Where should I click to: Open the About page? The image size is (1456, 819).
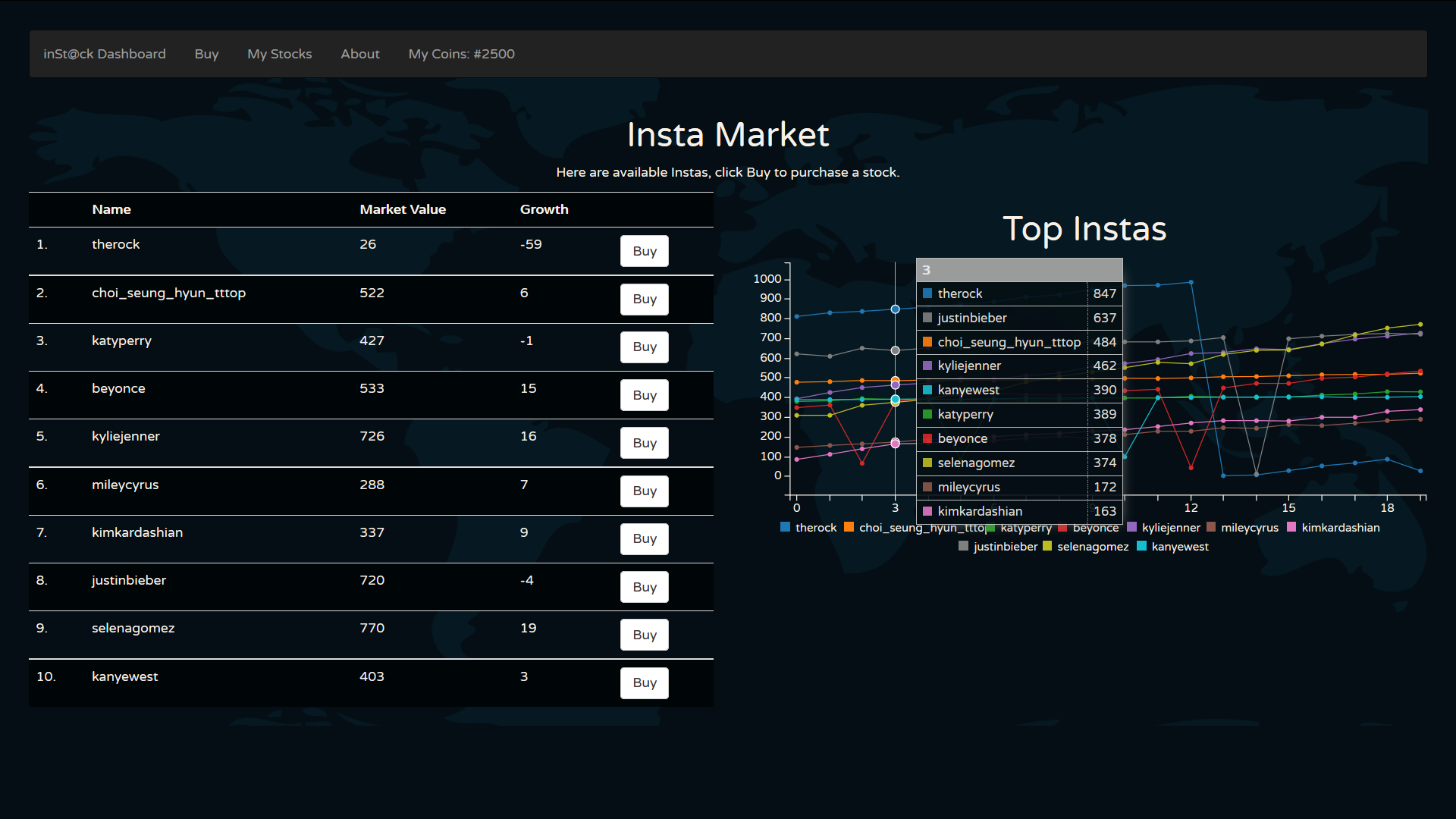point(359,54)
